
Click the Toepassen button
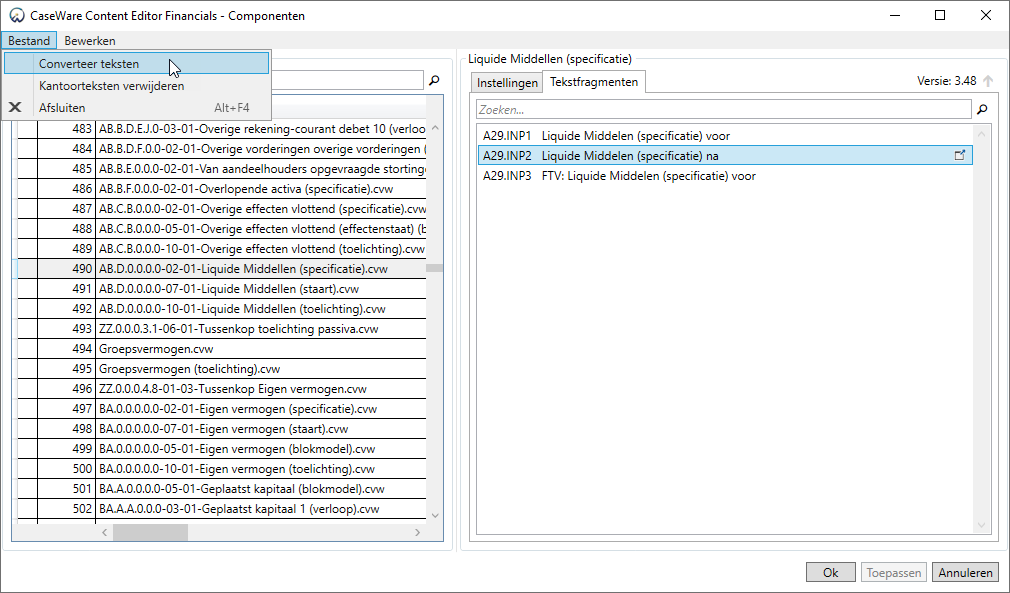[x=894, y=572]
